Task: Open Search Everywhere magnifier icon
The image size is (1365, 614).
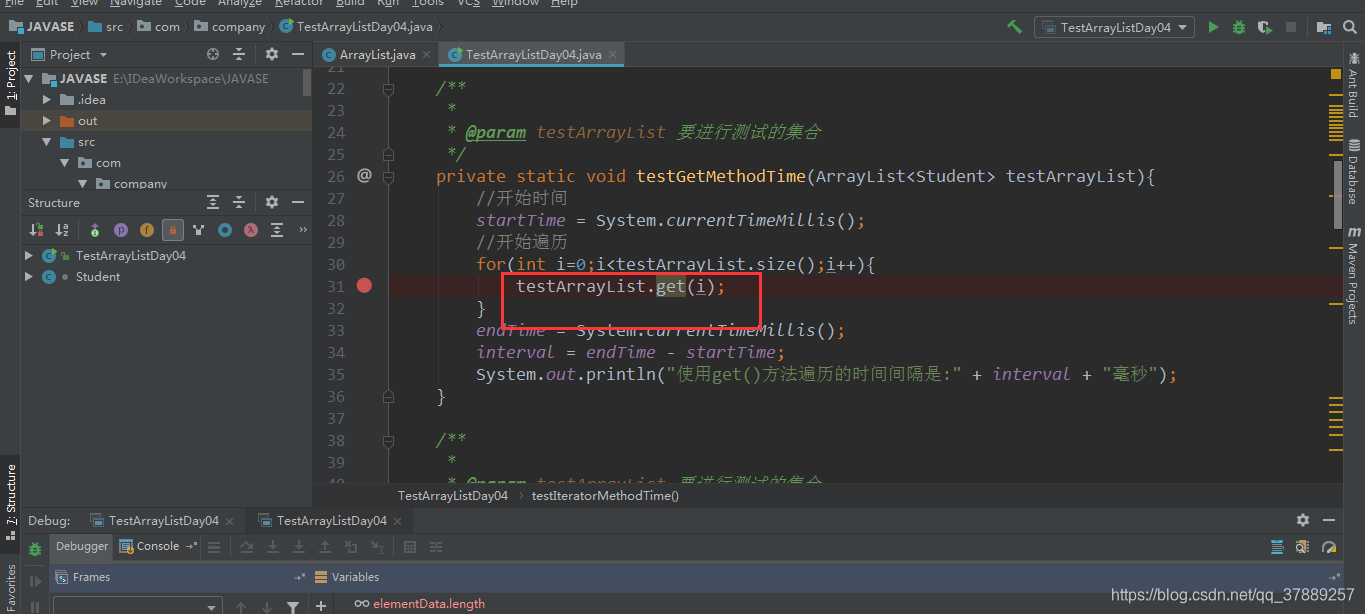Action: point(1350,27)
